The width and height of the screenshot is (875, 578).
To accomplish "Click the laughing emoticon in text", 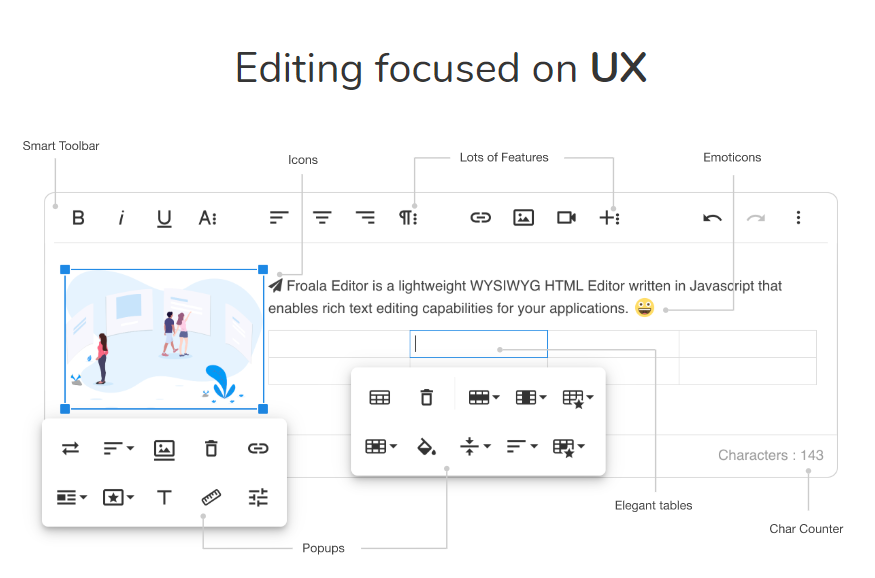I will (x=645, y=307).
